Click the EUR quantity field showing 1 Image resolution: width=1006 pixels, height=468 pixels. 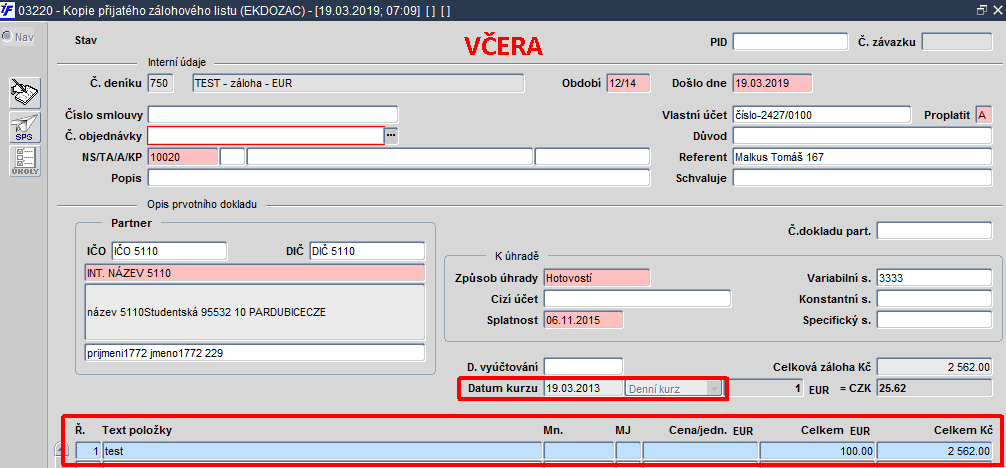point(766,388)
